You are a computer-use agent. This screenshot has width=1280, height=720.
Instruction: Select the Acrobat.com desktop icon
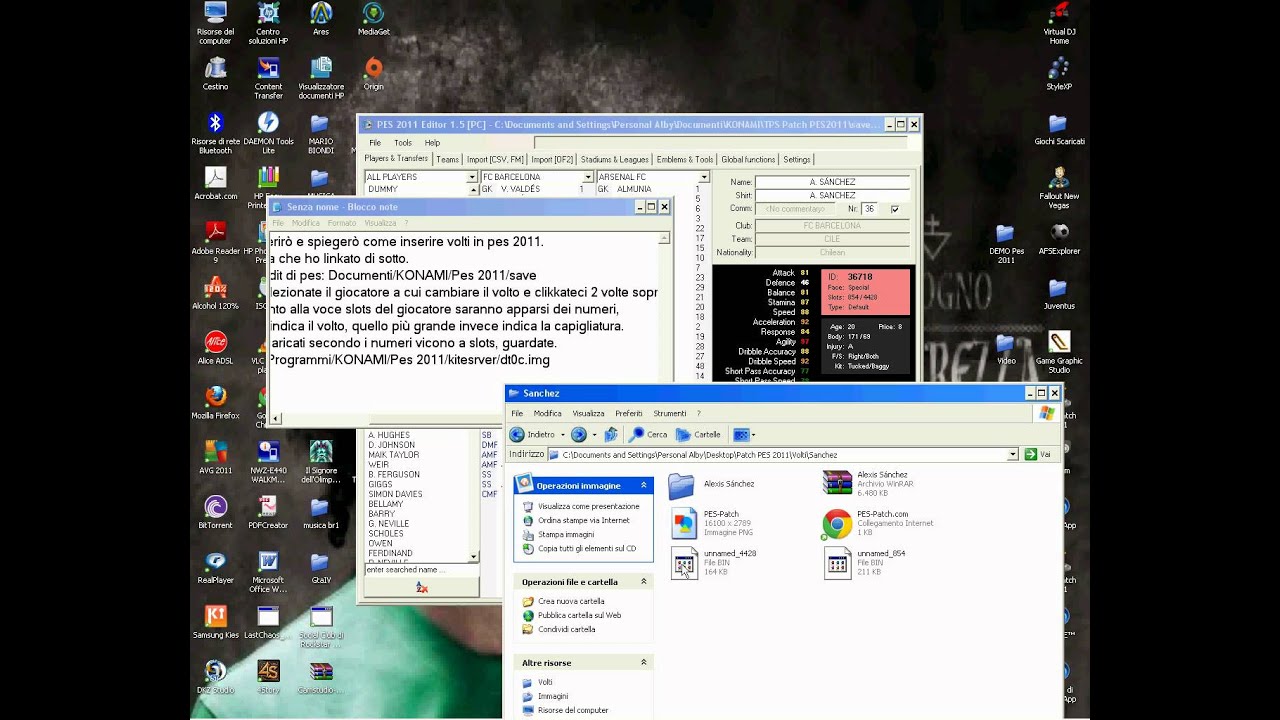point(215,177)
